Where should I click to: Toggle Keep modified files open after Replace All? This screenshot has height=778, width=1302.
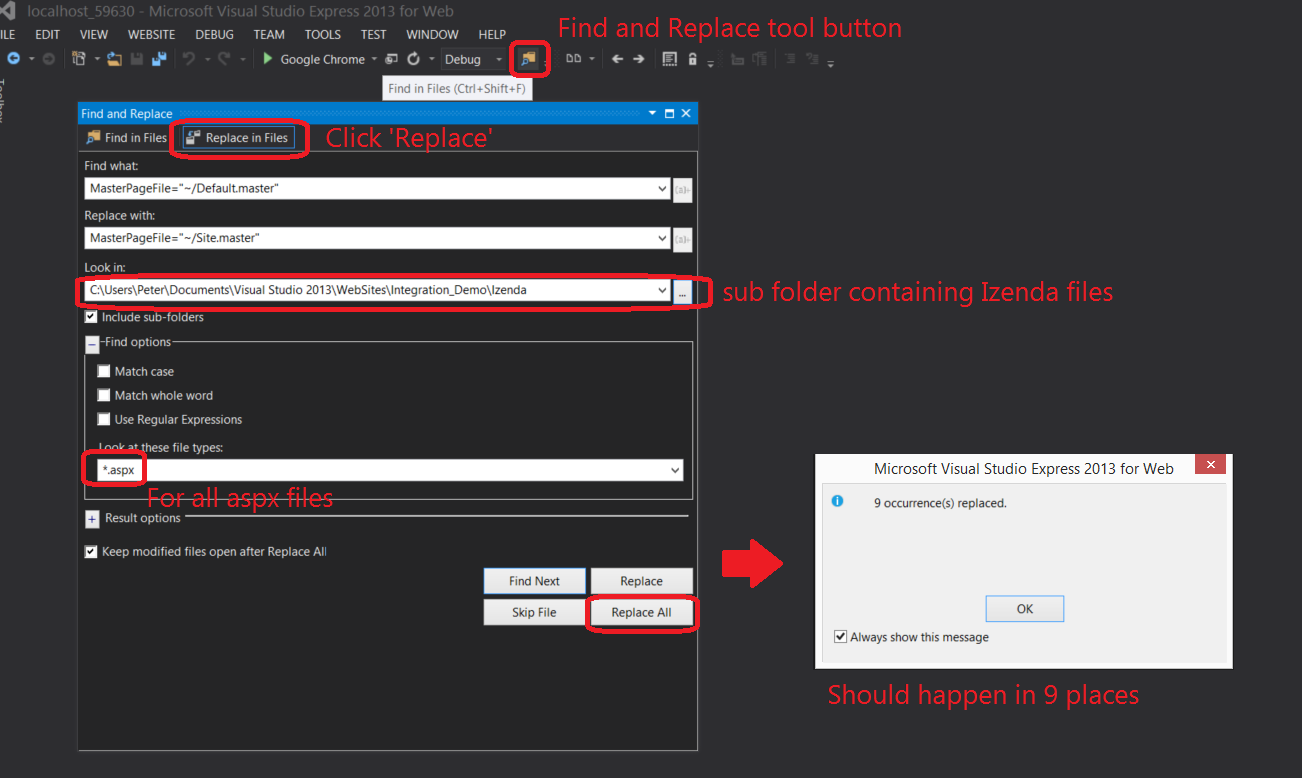click(x=92, y=551)
